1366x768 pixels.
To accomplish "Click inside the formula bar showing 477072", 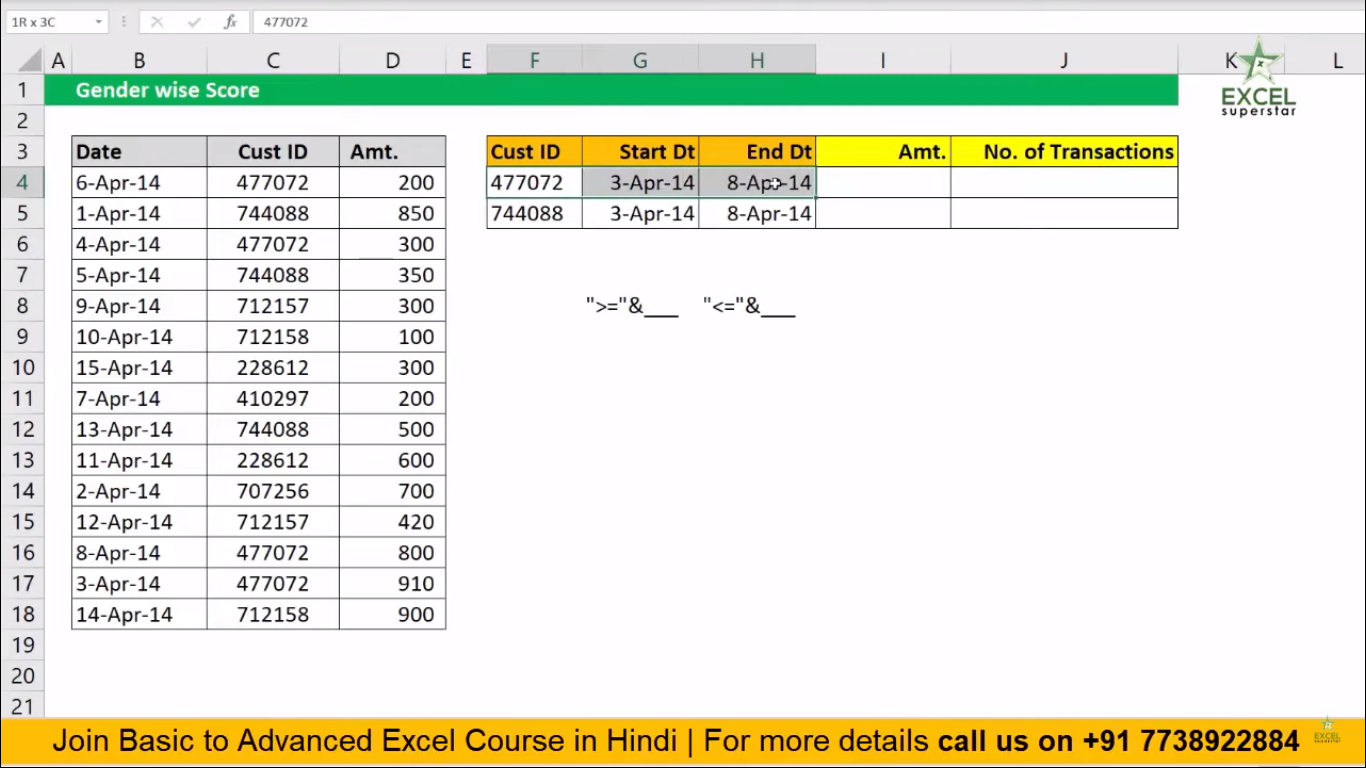I will pyautogui.click(x=808, y=22).
